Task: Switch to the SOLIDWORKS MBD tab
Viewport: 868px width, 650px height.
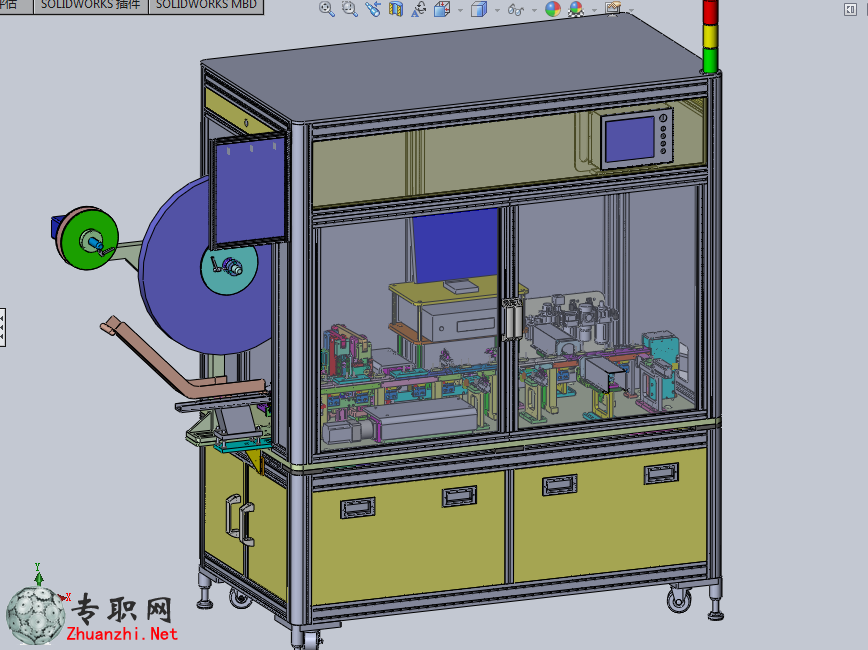Action: point(206,6)
